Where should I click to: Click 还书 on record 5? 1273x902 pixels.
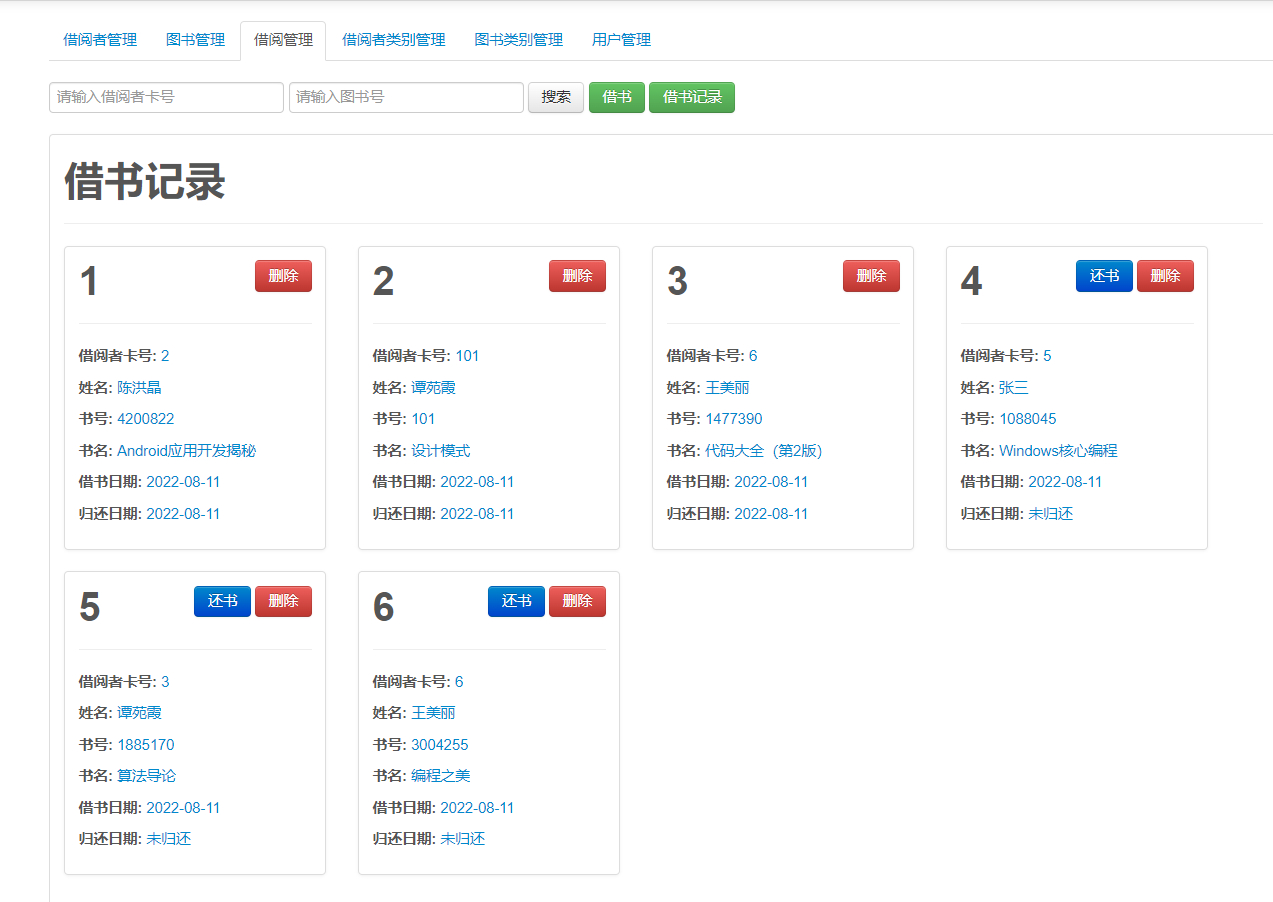[222, 601]
